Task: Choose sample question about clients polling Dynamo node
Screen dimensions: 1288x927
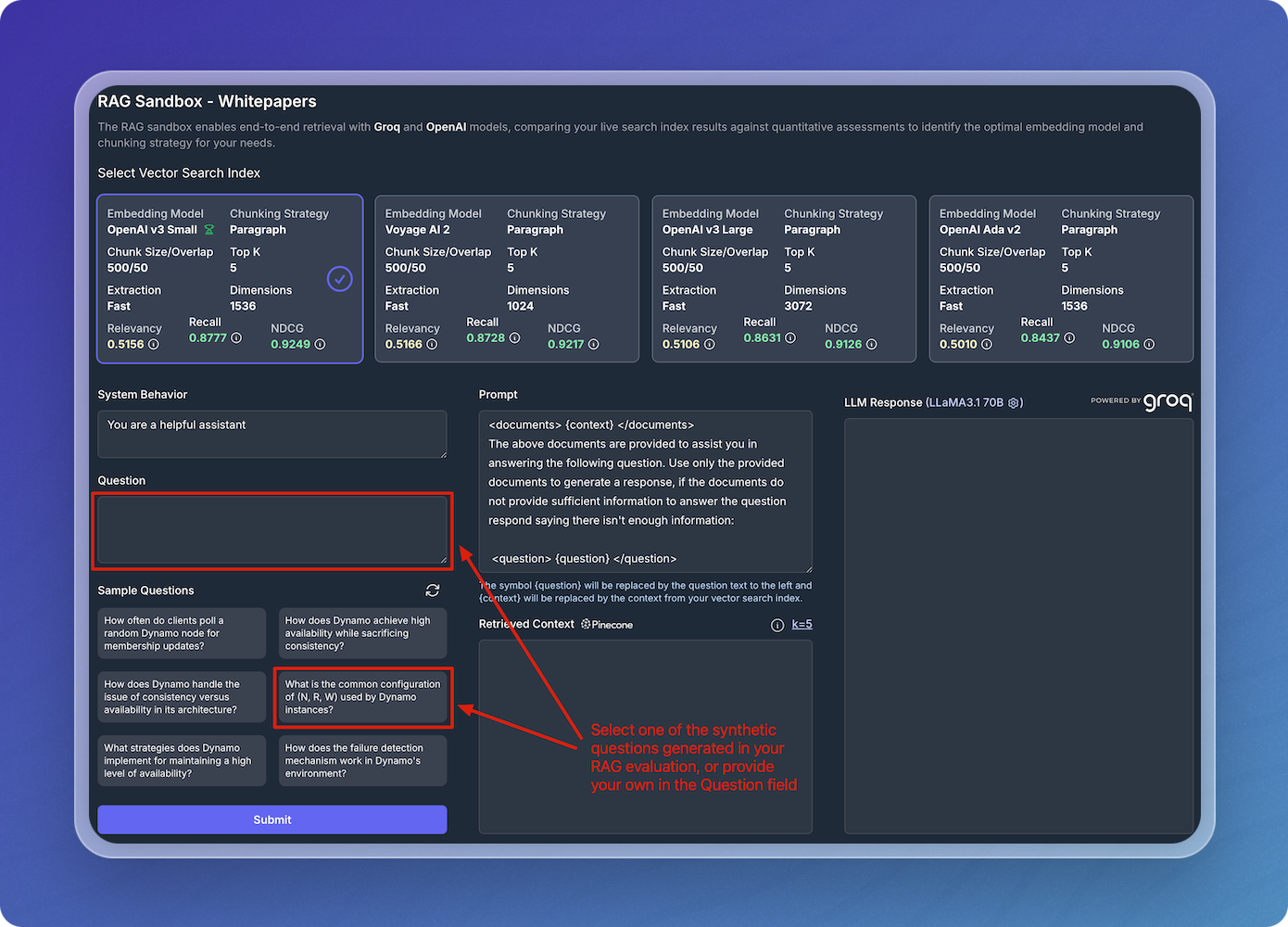Action: tap(182, 633)
